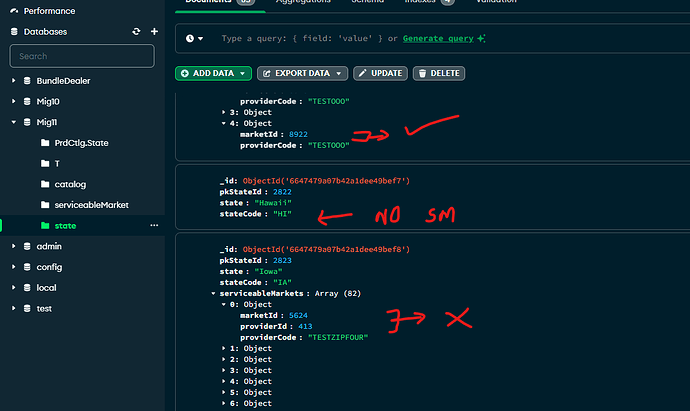Image resolution: width=690 pixels, height=411 pixels.
Task: Click the Generate query link
Action: (438, 38)
